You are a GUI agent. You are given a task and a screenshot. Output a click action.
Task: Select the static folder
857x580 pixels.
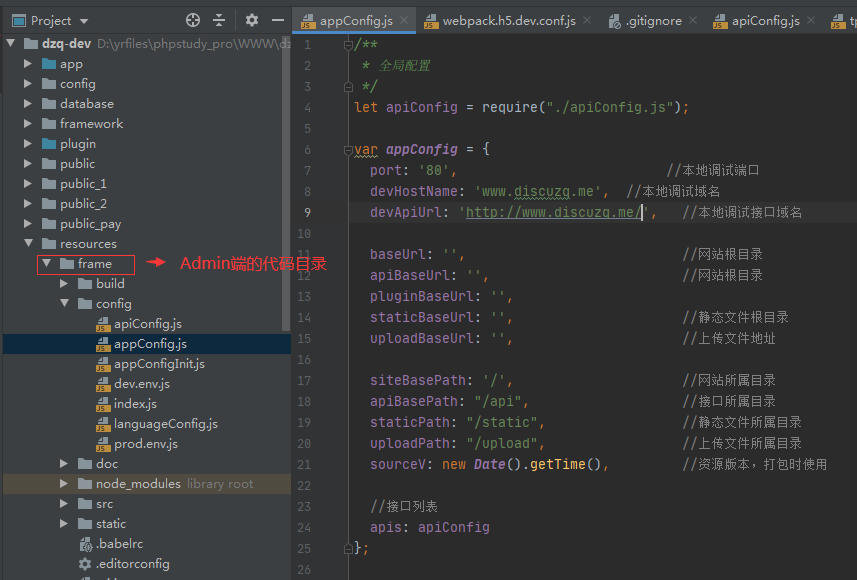click(111, 524)
